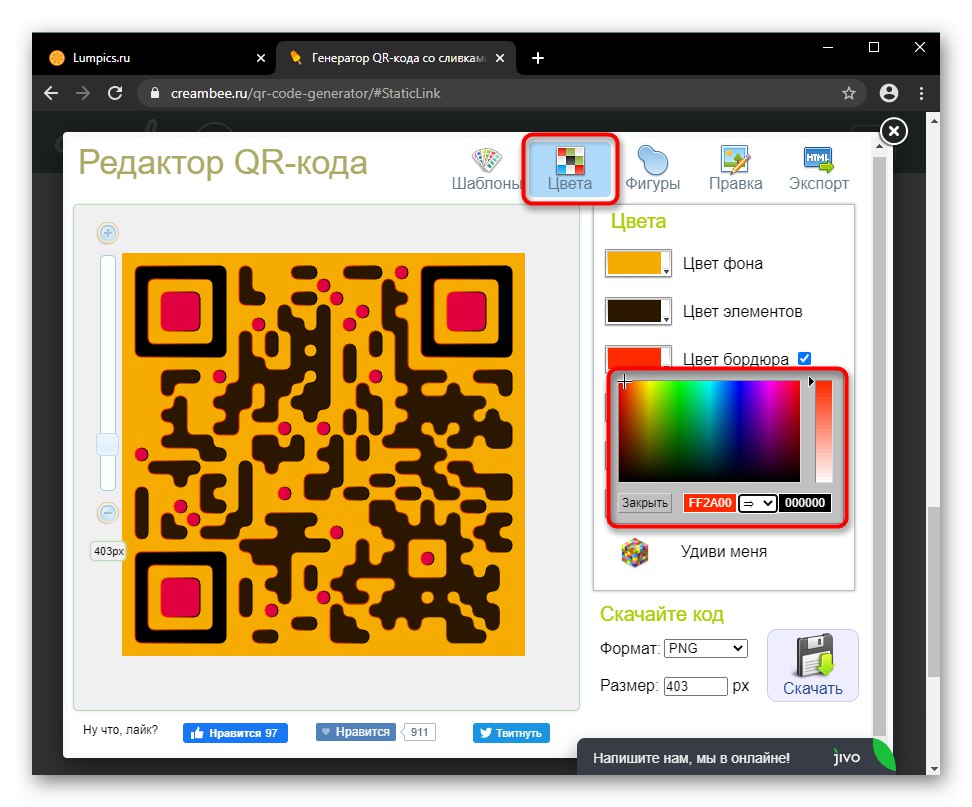The image size is (972, 807).
Task: Click the Цвет фона label
Action: (x=723, y=263)
